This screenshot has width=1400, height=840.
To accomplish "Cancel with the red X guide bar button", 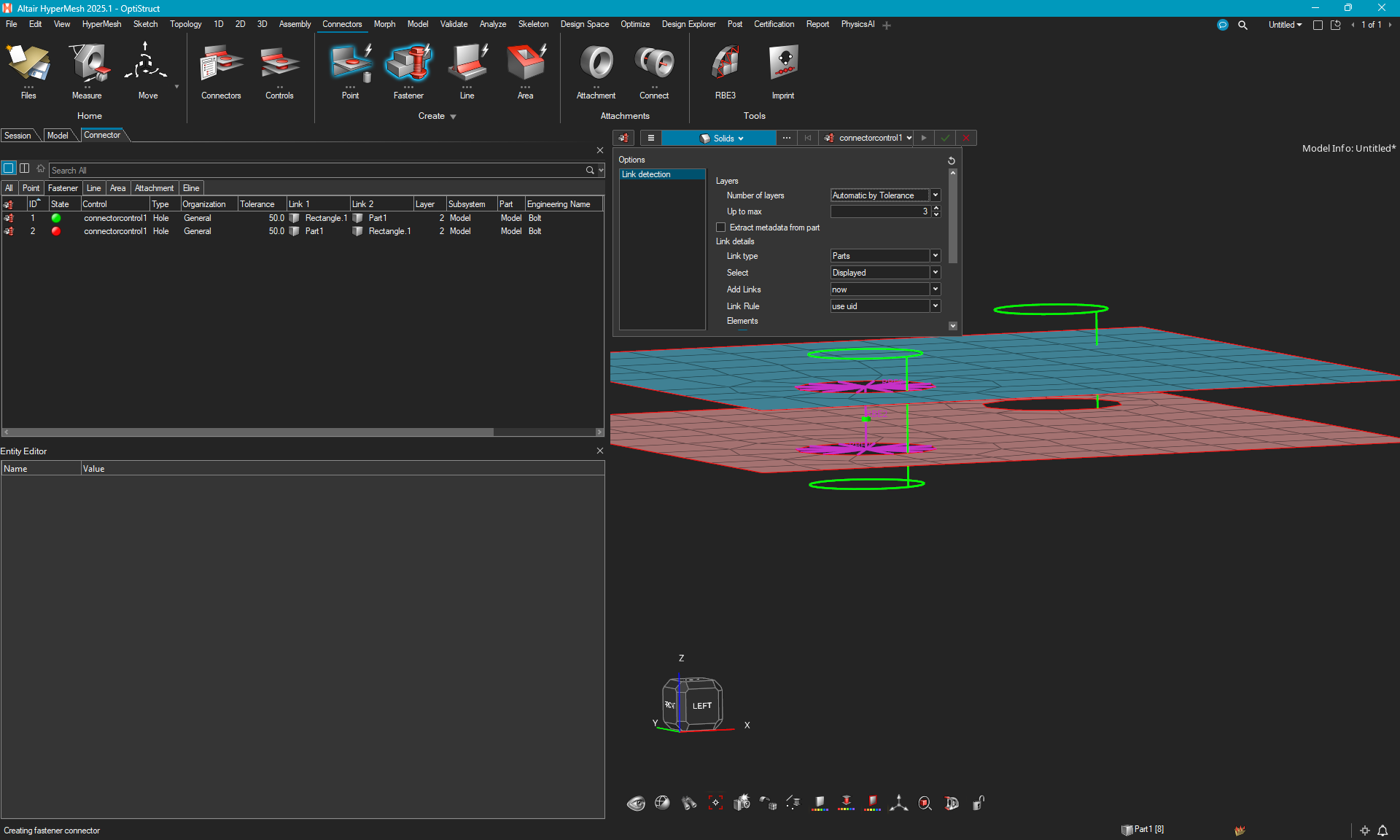I will coord(966,138).
